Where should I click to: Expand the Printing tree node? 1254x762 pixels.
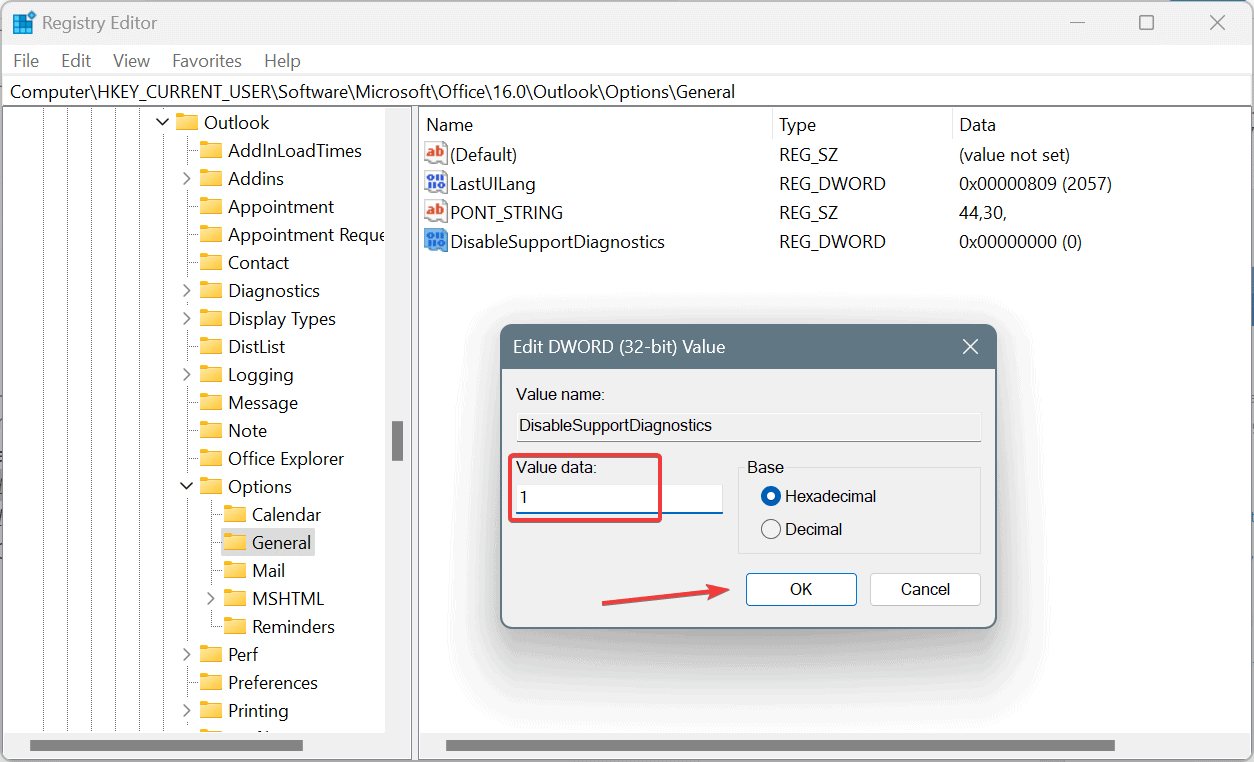pyautogui.click(x=187, y=710)
